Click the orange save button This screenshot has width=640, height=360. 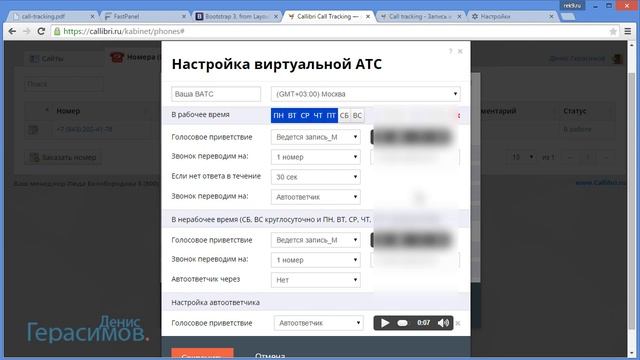202,354
